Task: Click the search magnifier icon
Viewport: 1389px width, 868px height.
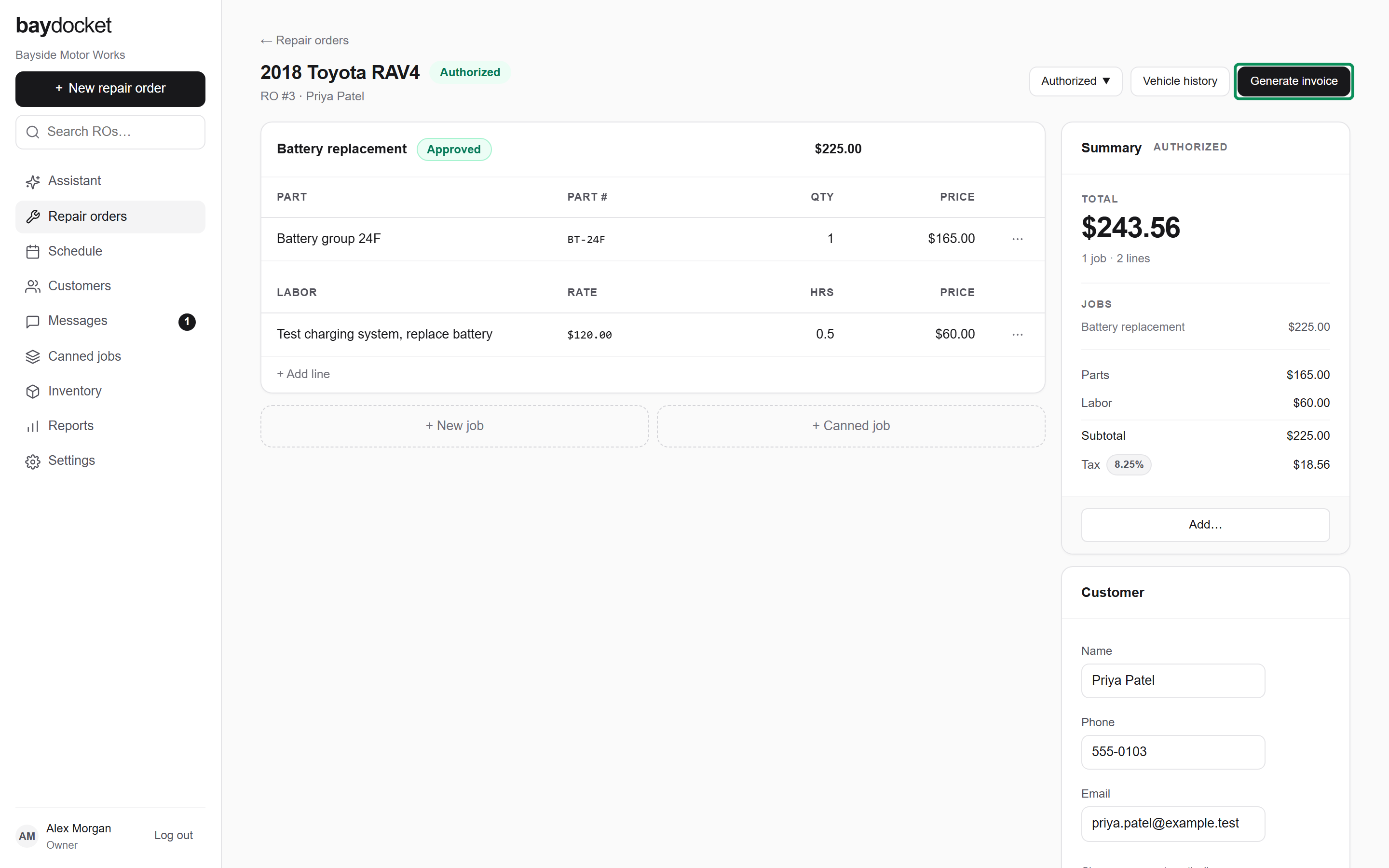Action: coord(33,132)
